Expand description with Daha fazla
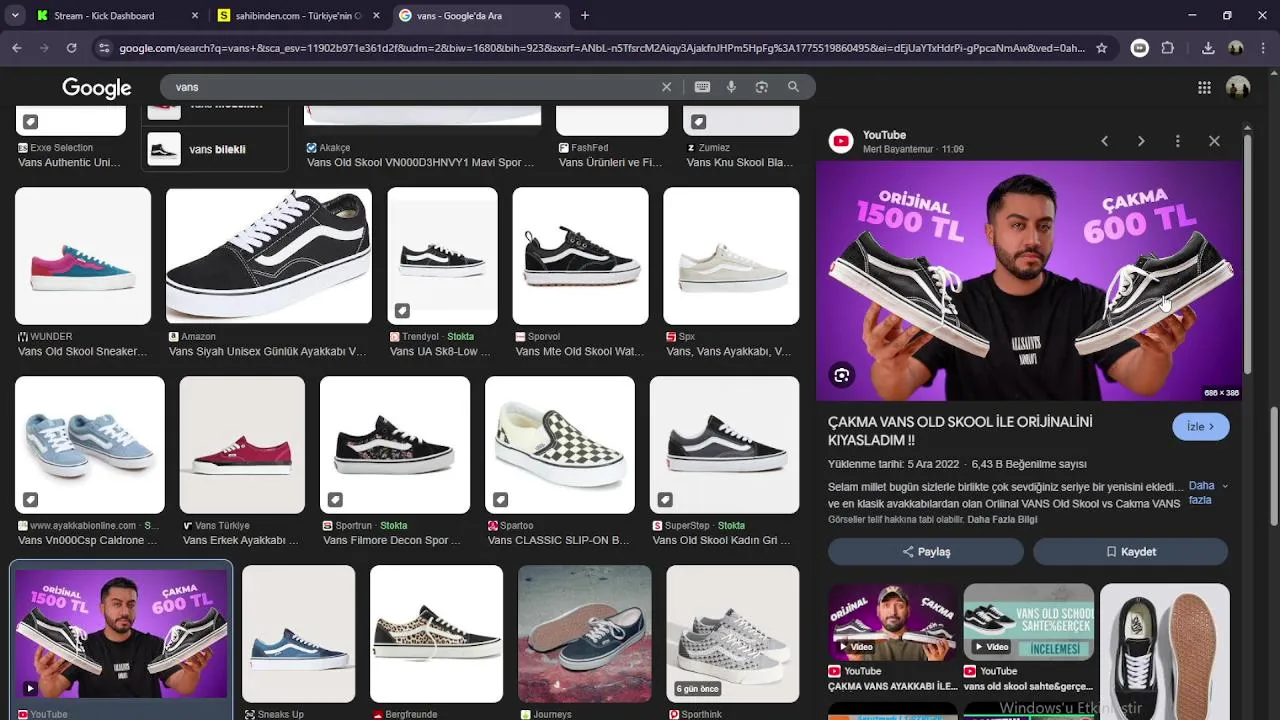The width and height of the screenshot is (1280, 720). pos(1207,493)
